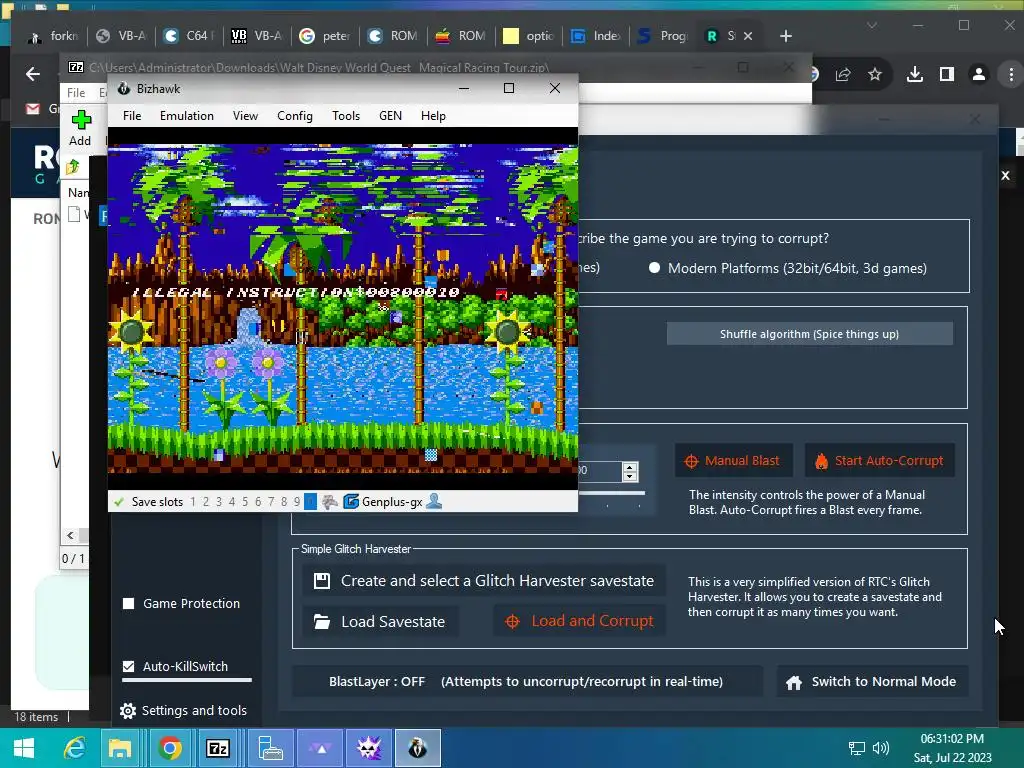Click the highlighted save slot 0
The height and width of the screenshot is (768, 1024).
(310, 502)
